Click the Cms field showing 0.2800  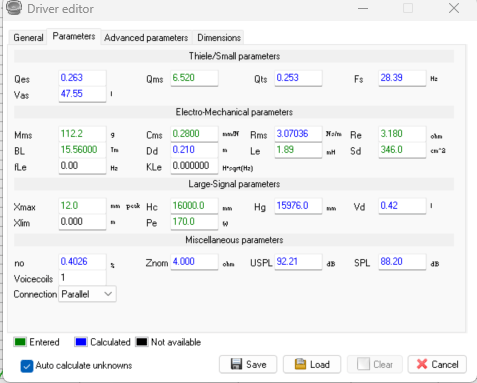(194, 134)
